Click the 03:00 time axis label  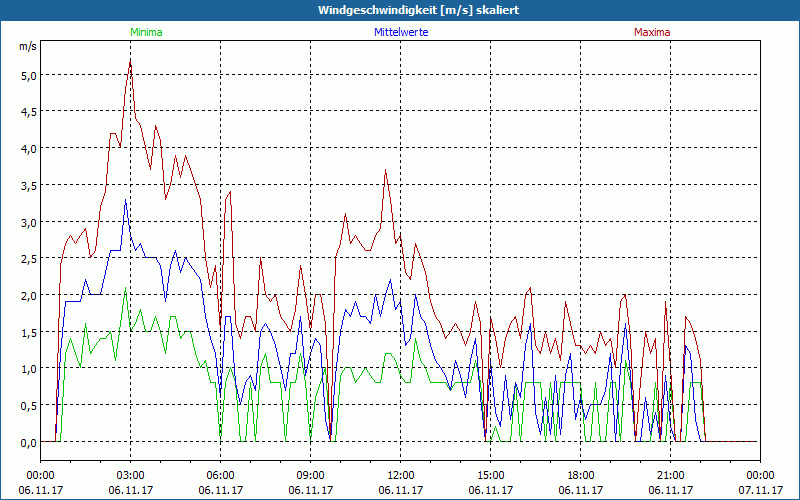pyautogui.click(x=131, y=476)
